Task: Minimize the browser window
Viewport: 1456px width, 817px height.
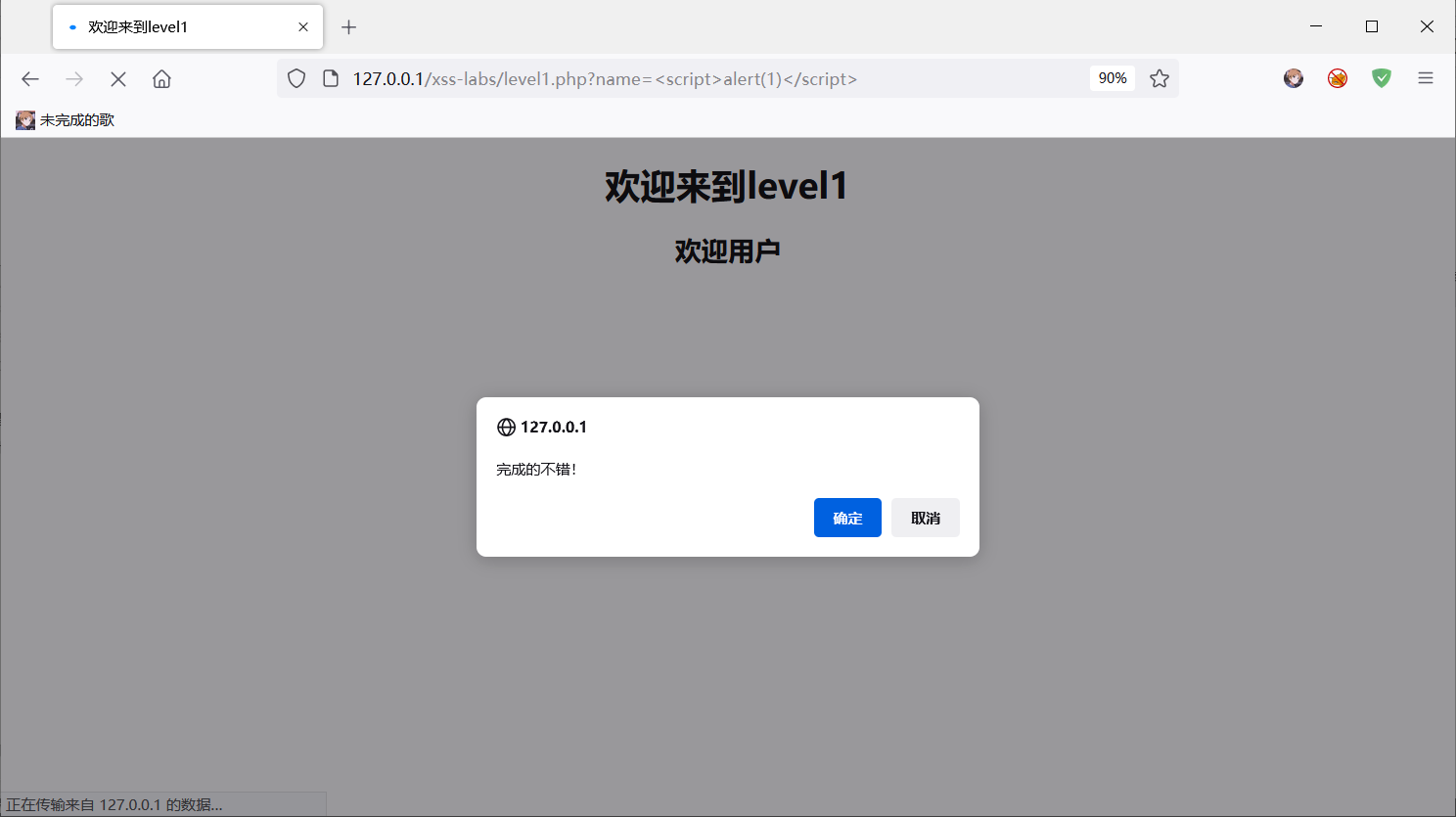Action: point(1316,26)
